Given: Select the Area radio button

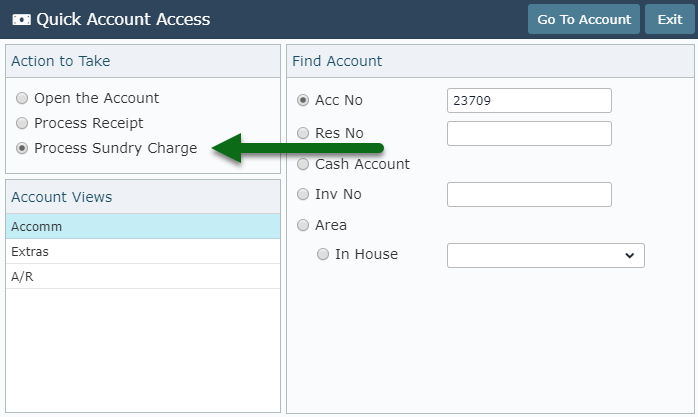Looking at the screenshot, I should coord(303,225).
